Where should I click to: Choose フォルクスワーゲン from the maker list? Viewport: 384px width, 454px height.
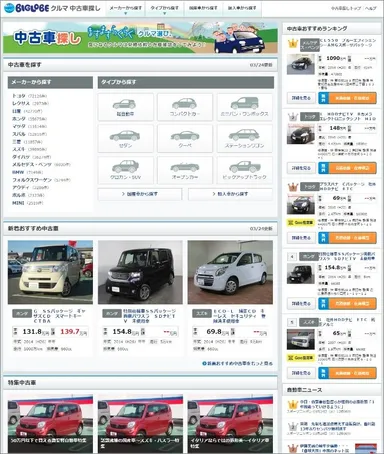pos(32,180)
